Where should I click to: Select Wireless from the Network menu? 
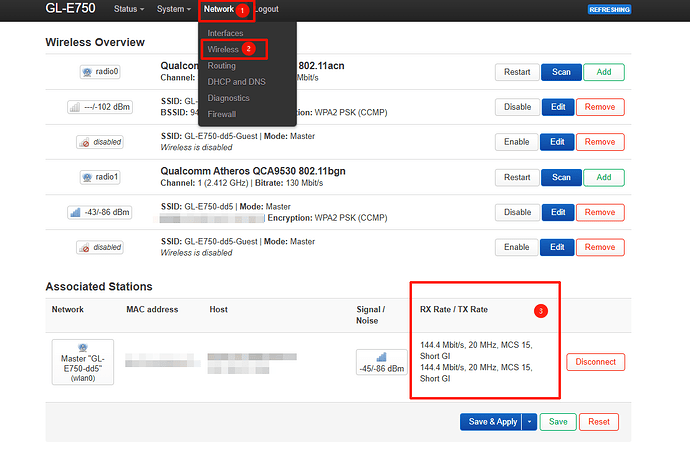(x=223, y=49)
